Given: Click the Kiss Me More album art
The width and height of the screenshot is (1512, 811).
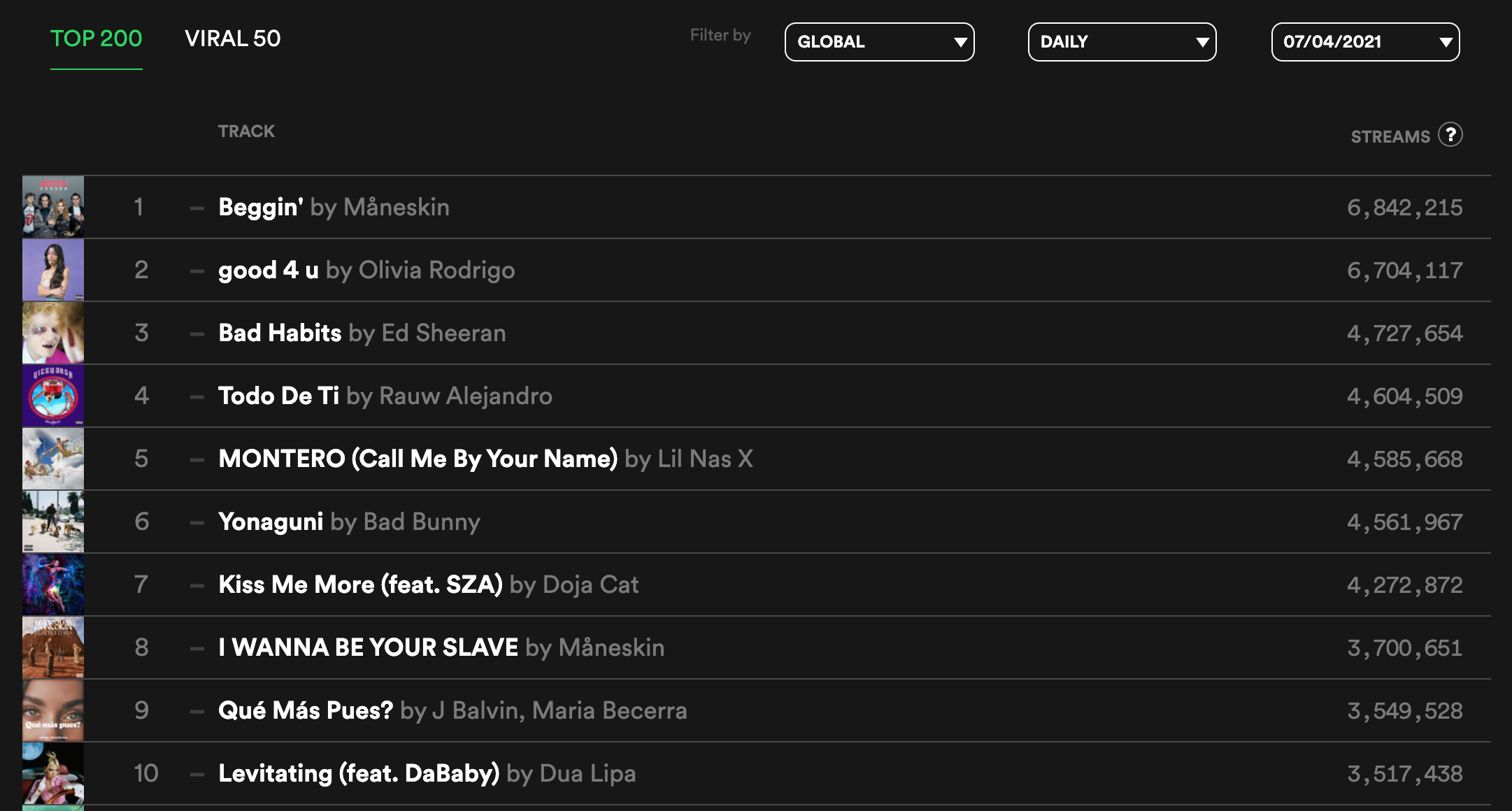Looking at the screenshot, I should (53, 584).
